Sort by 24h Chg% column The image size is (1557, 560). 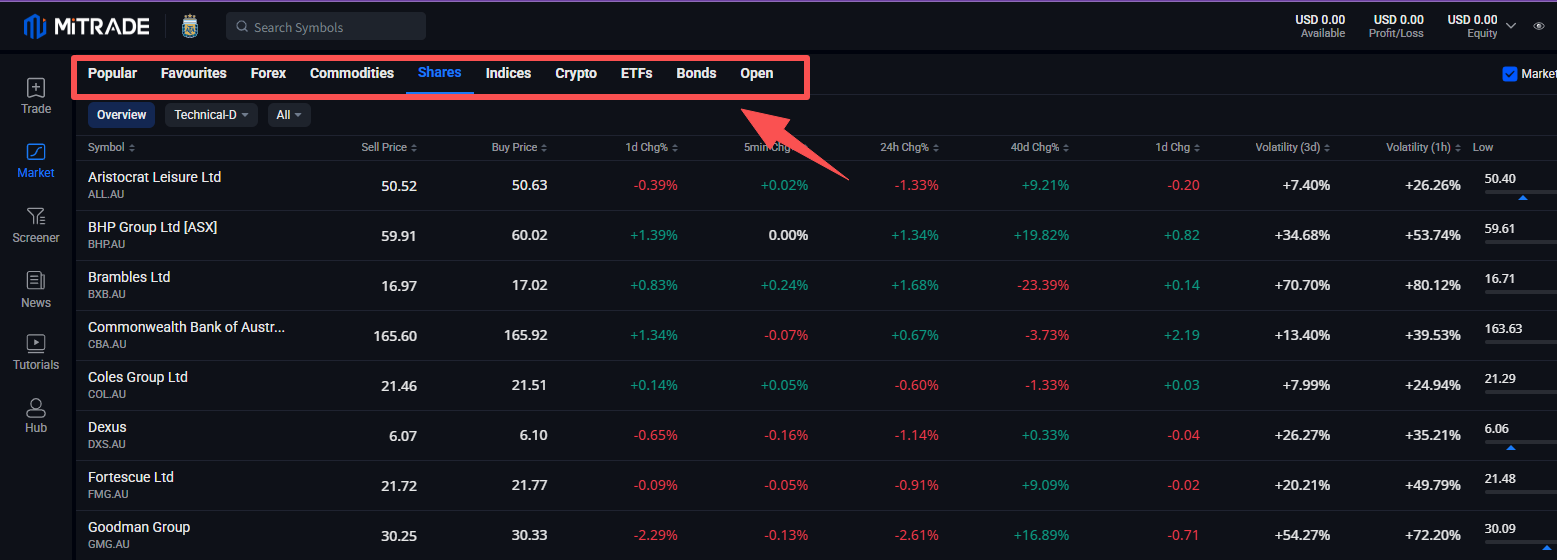point(909,147)
